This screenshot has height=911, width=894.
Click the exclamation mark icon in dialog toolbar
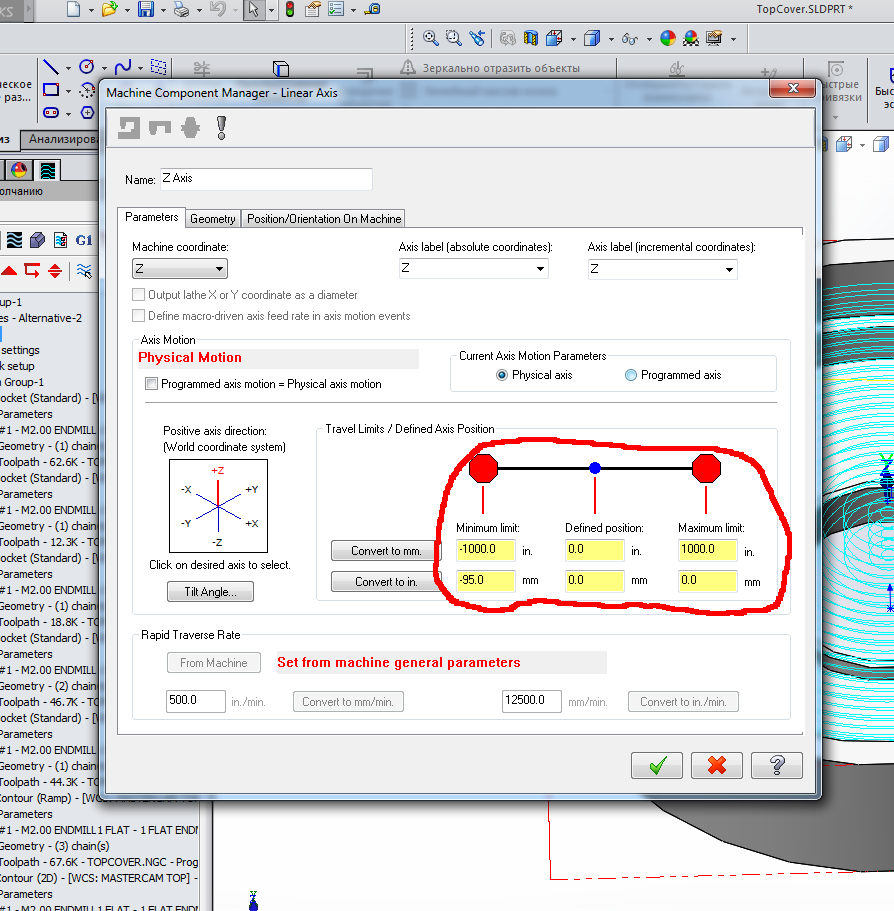pos(221,127)
